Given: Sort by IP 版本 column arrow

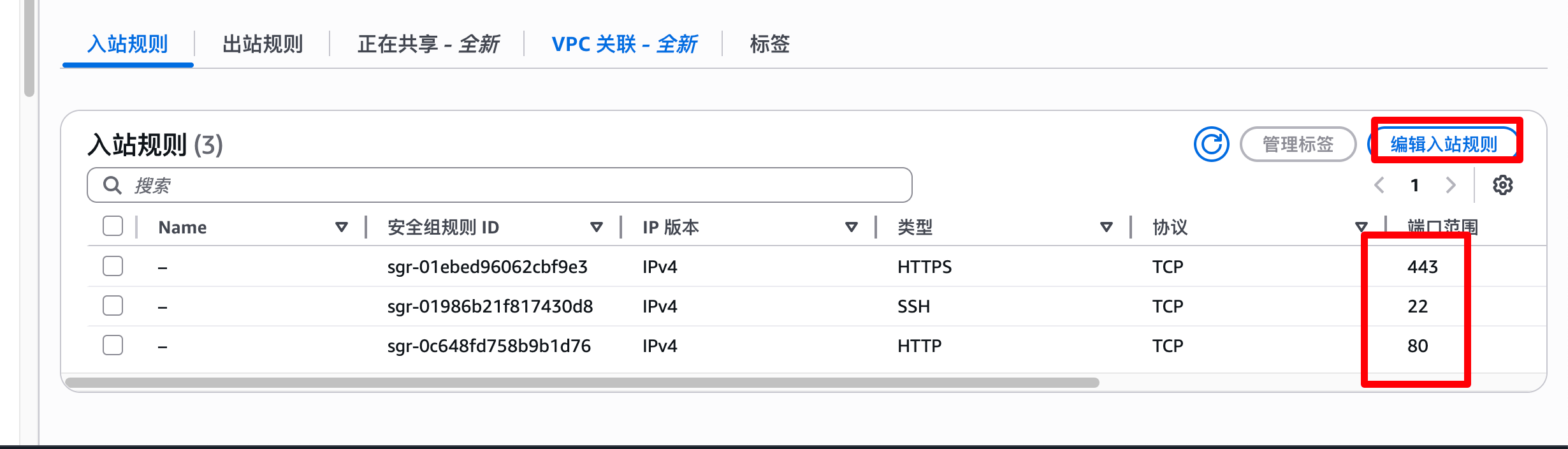Looking at the screenshot, I should [x=852, y=227].
